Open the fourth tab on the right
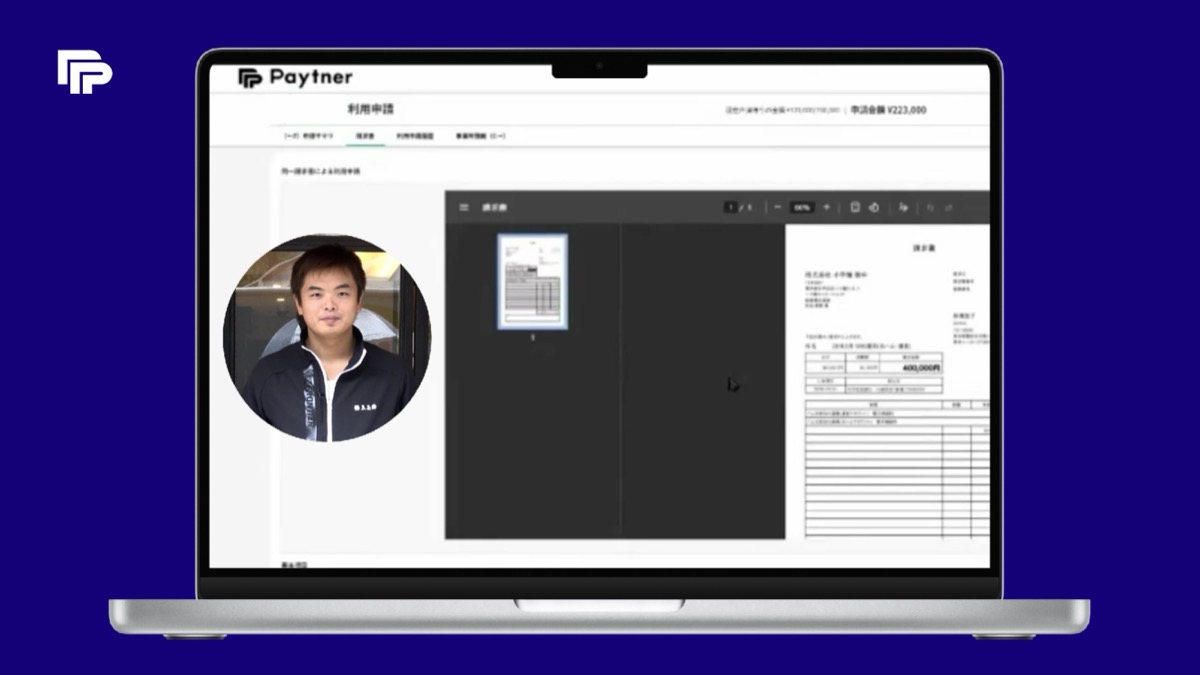This screenshot has height=675, width=1200. click(481, 135)
